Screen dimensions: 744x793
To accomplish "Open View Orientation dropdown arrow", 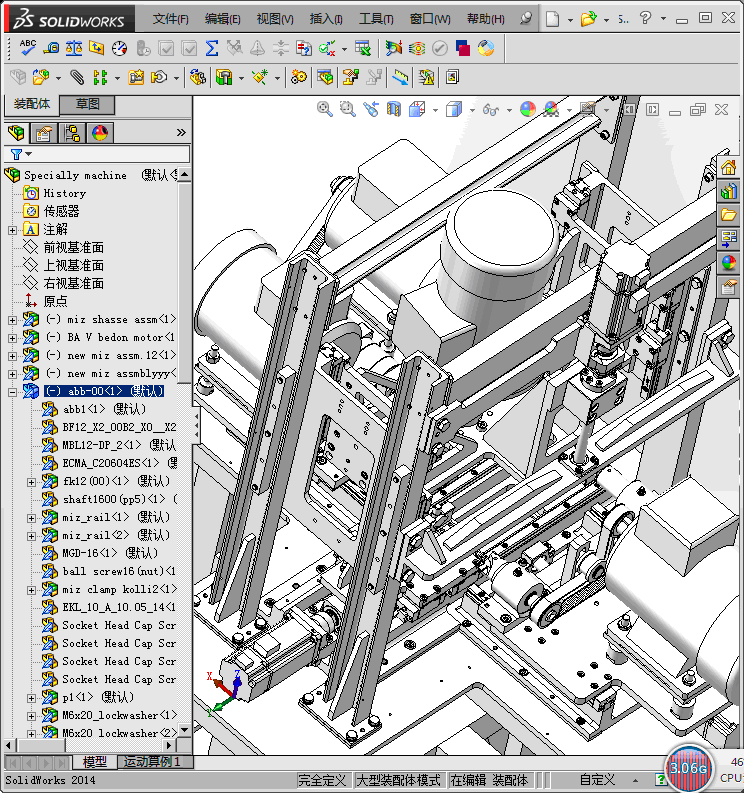I will click(435, 110).
